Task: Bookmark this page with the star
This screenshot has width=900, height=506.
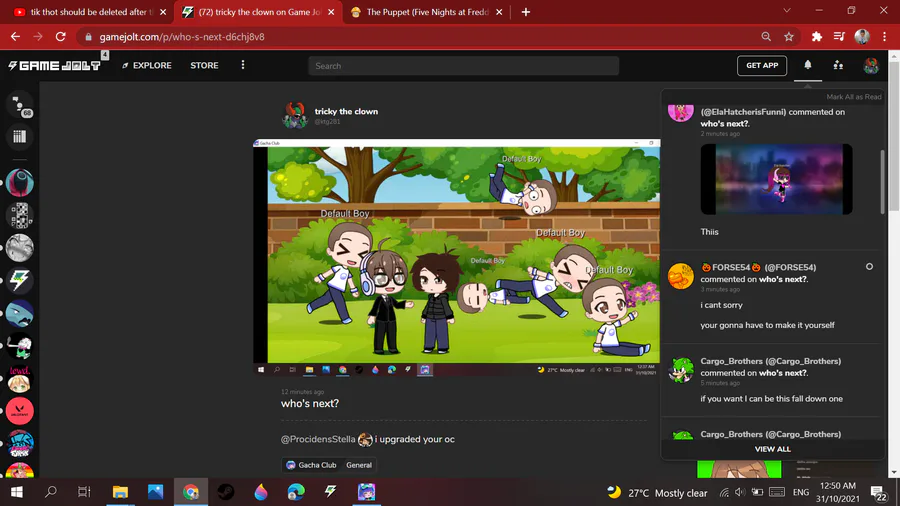Action: 789,37
